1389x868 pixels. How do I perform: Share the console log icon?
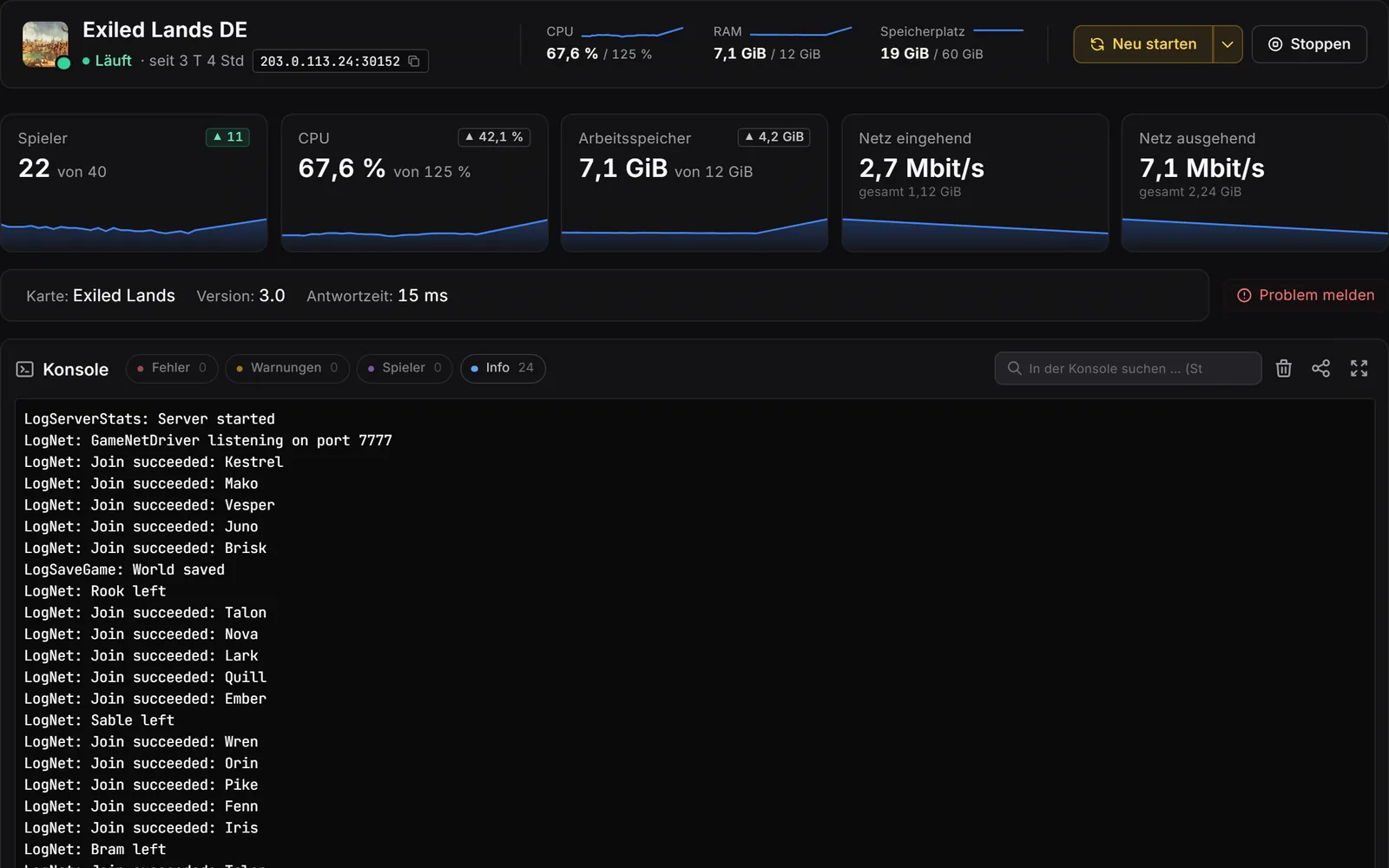pyautogui.click(x=1320, y=369)
